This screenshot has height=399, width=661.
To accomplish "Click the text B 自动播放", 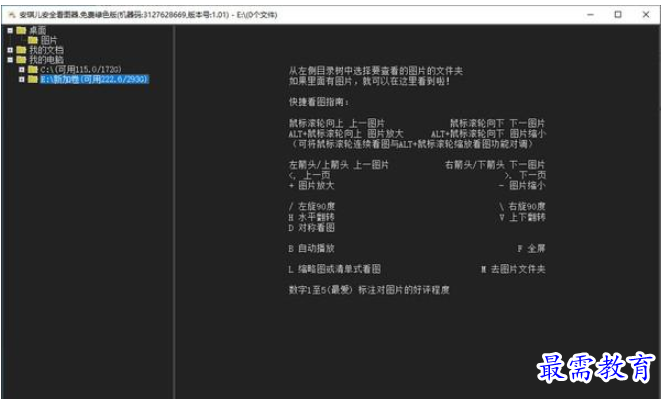I will click(312, 248).
